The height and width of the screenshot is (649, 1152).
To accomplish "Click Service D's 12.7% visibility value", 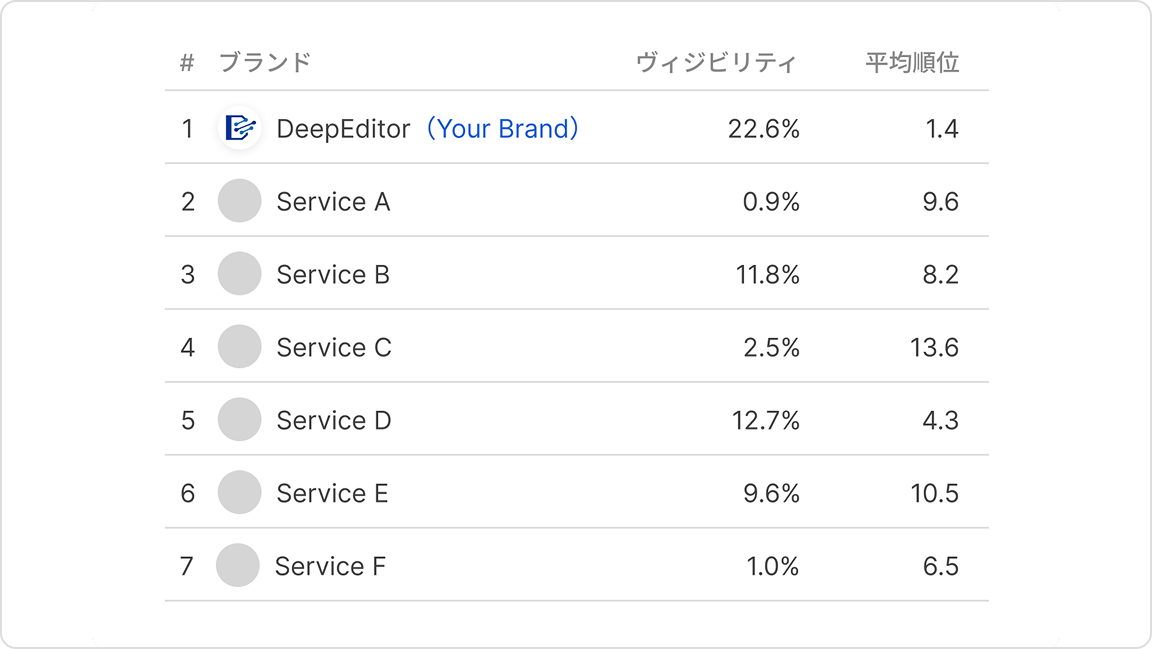I will pos(765,421).
